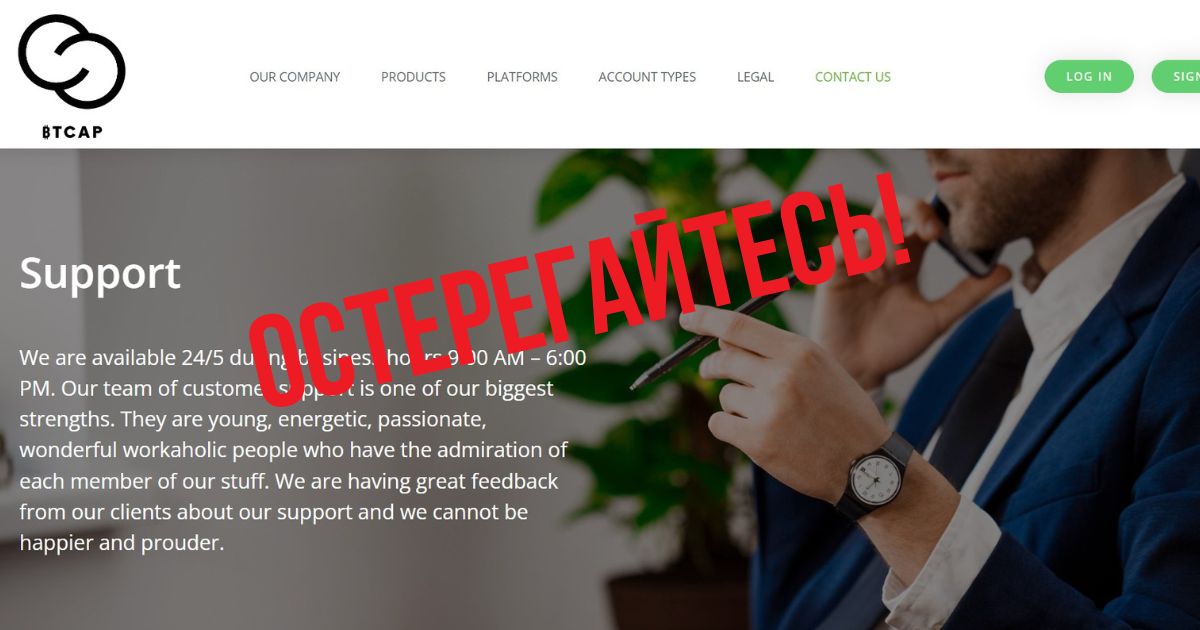Select PLATFORMS in the navigation bar
This screenshot has height=630, width=1200.
522,77
